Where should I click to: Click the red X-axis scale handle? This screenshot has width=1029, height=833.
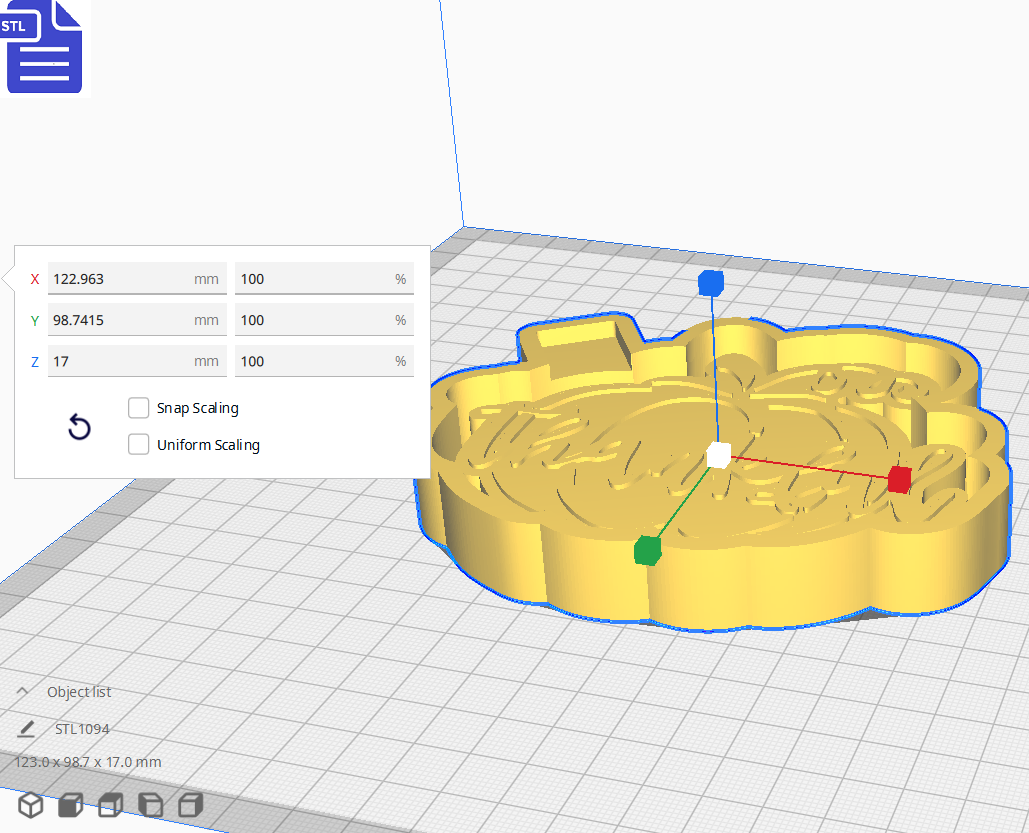[898, 481]
